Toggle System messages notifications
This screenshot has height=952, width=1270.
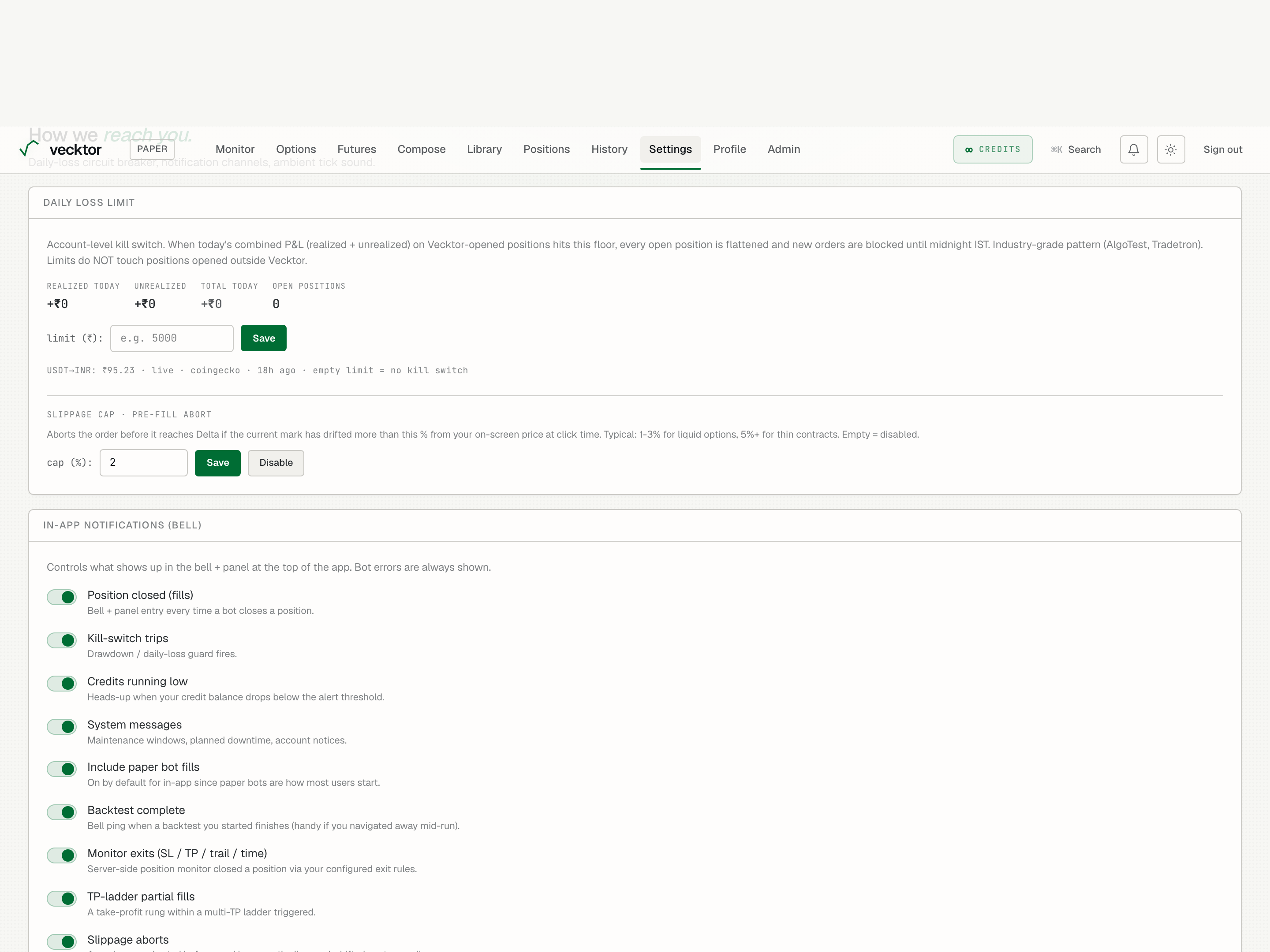[x=61, y=726]
